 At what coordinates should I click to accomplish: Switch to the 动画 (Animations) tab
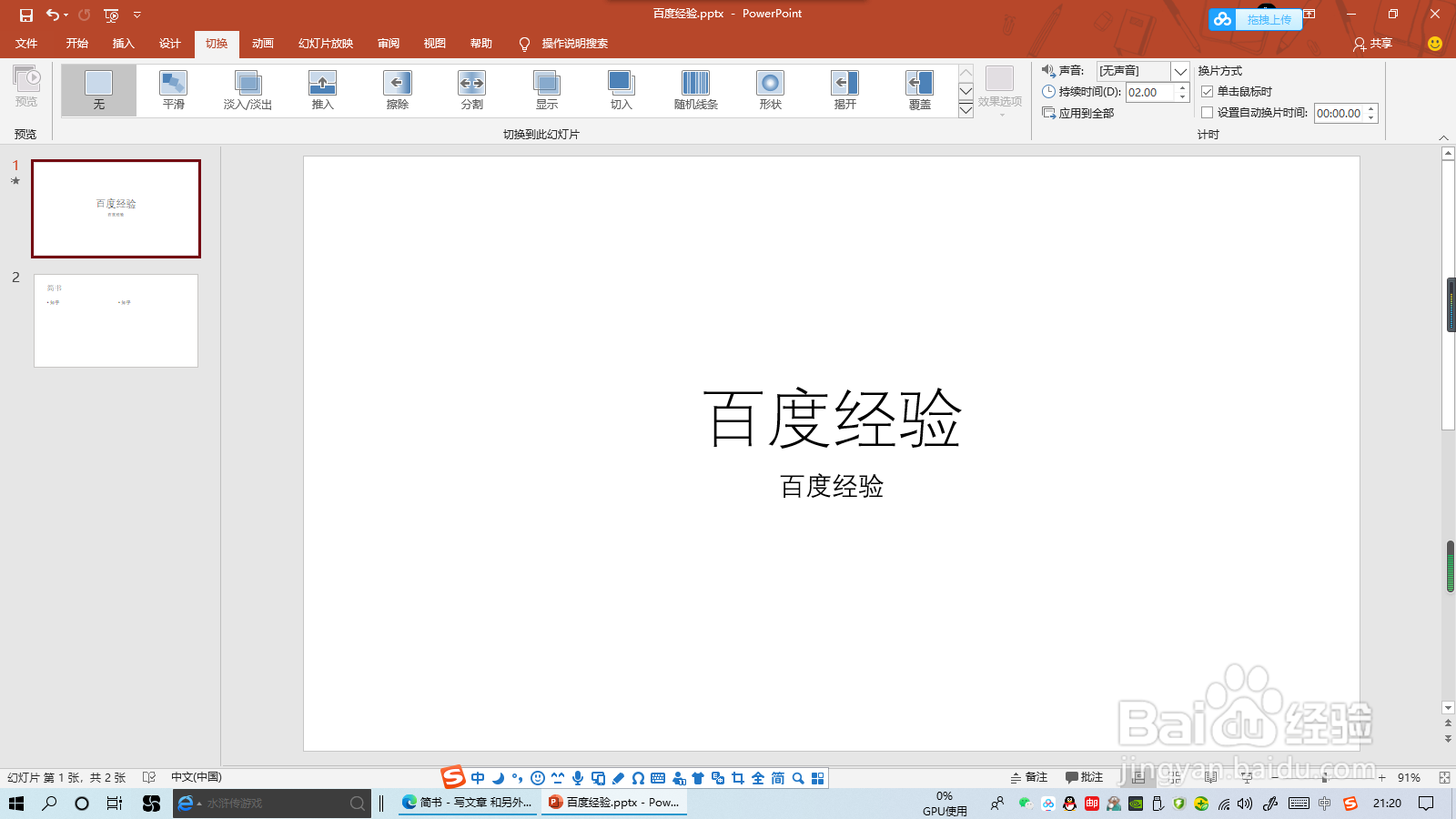click(263, 44)
